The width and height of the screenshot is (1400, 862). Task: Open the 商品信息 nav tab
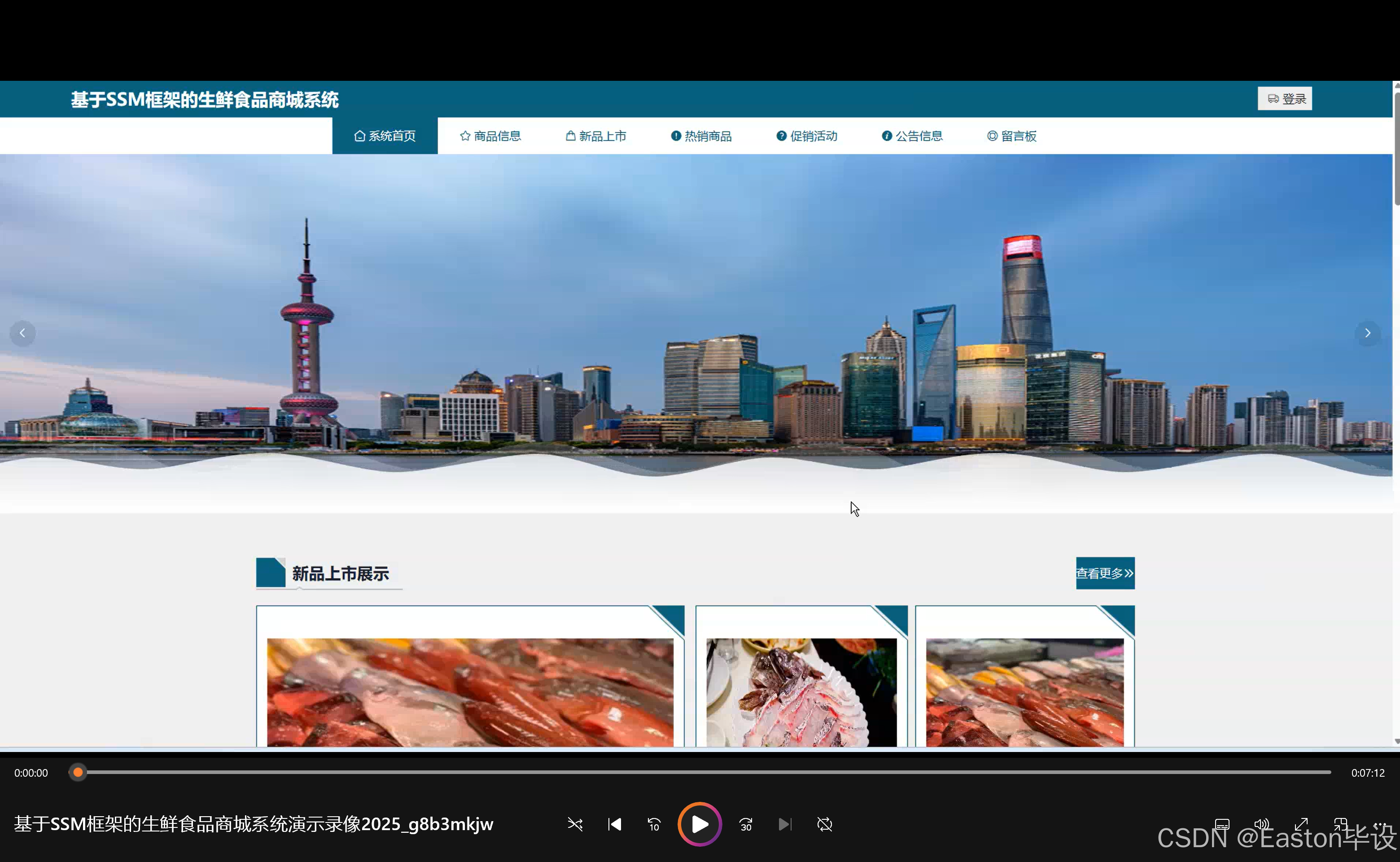490,136
